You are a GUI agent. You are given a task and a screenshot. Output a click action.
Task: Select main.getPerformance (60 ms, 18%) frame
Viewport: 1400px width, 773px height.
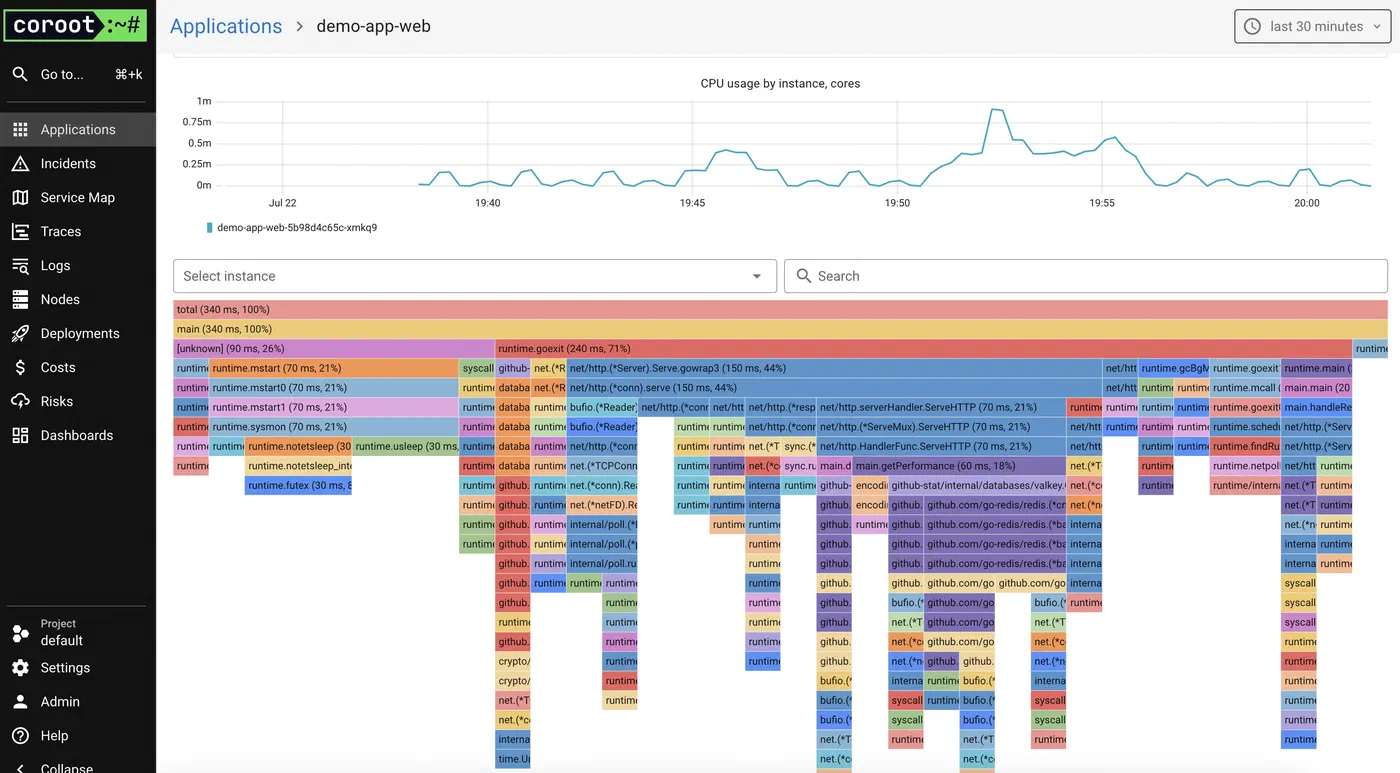coord(959,466)
